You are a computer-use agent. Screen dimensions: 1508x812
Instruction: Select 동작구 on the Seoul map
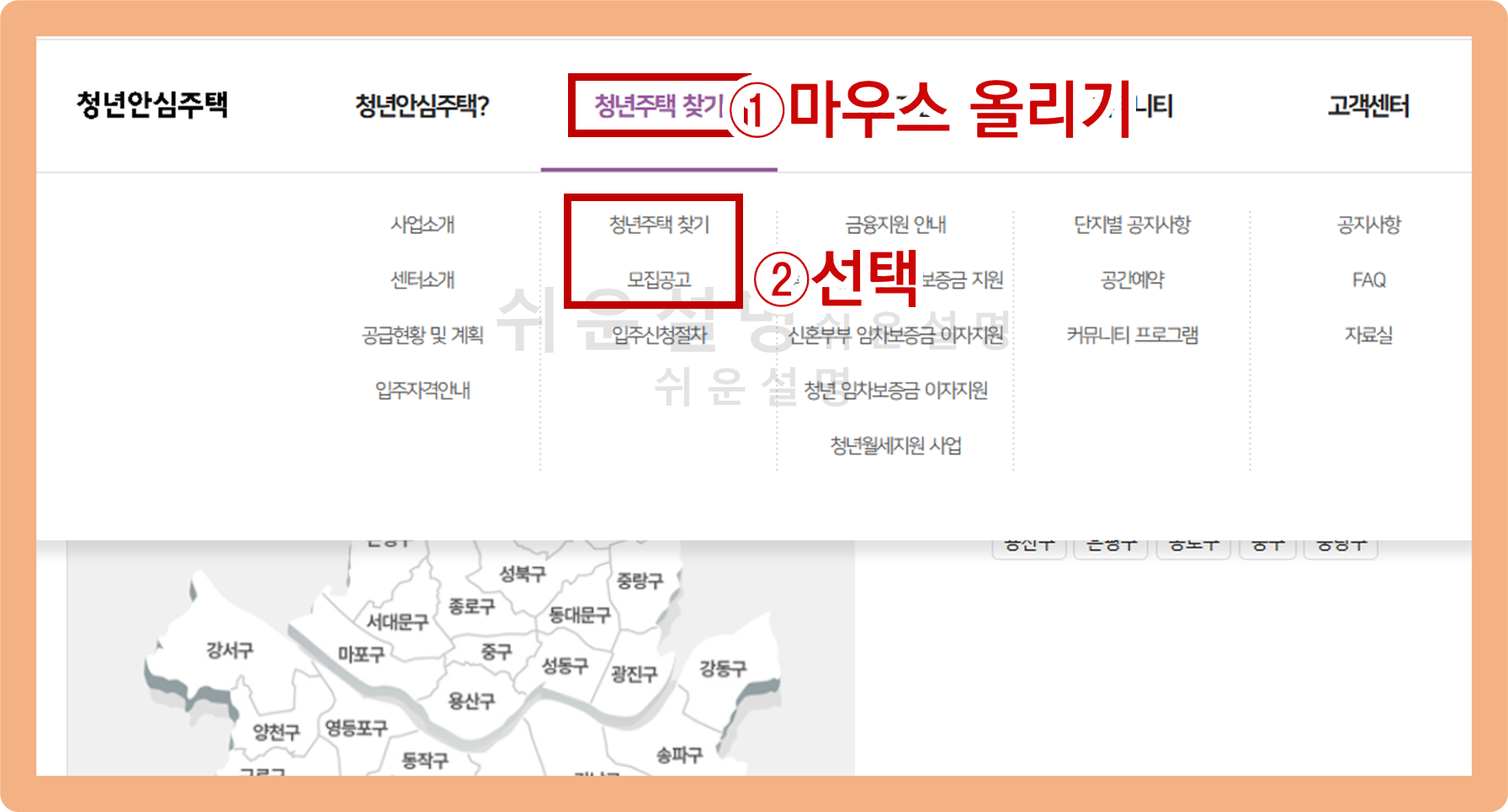point(425,761)
